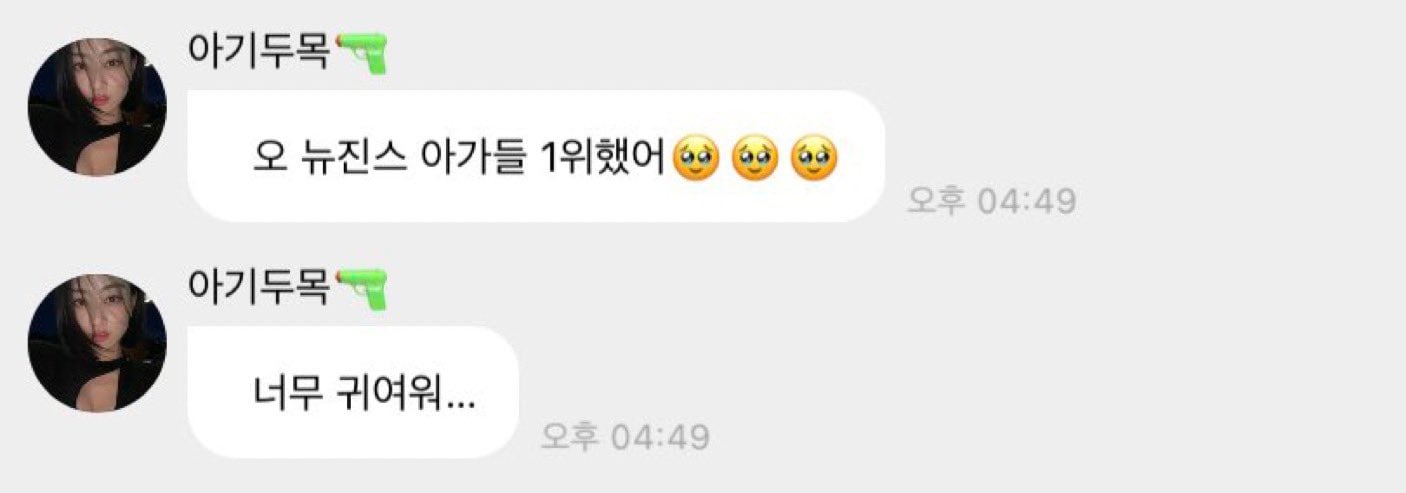Open the avatar beside the 뉴진스 message
The image size is (1406, 493).
97,107
